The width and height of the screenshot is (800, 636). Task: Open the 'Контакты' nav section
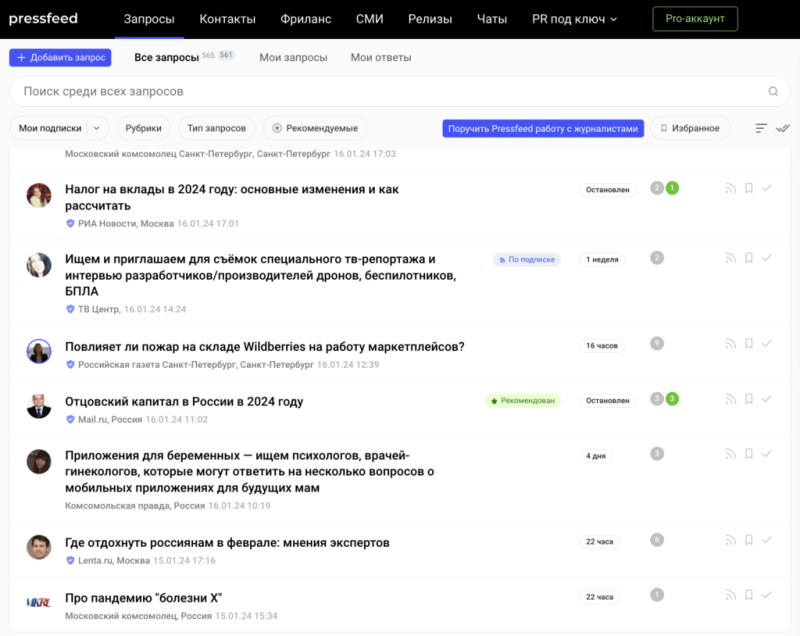point(228,19)
